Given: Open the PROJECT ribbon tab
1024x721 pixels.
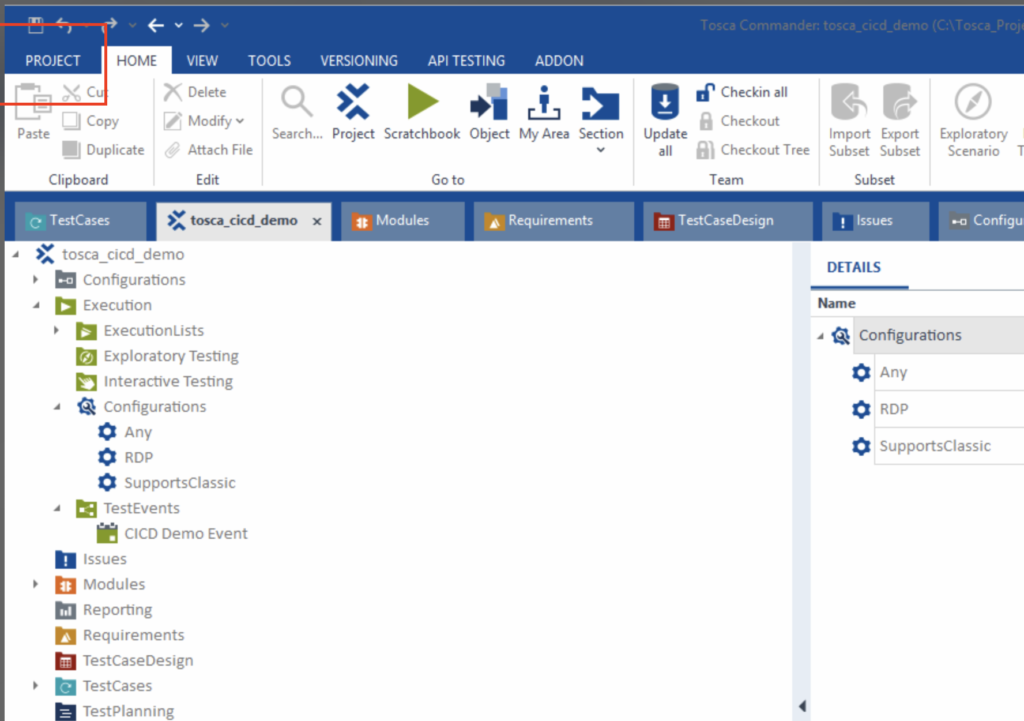Looking at the screenshot, I should 53,61.
